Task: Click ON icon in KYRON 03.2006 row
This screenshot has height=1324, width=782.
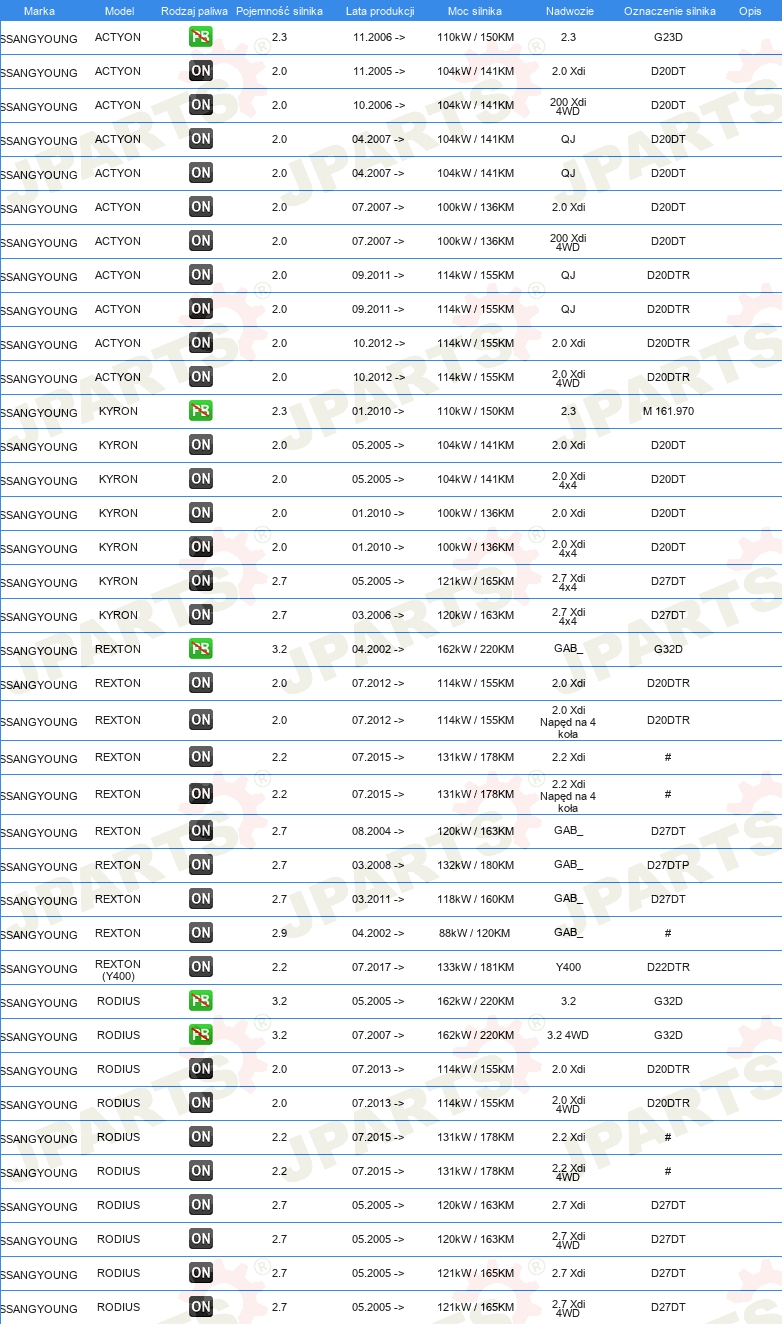Action: pyautogui.click(x=201, y=615)
